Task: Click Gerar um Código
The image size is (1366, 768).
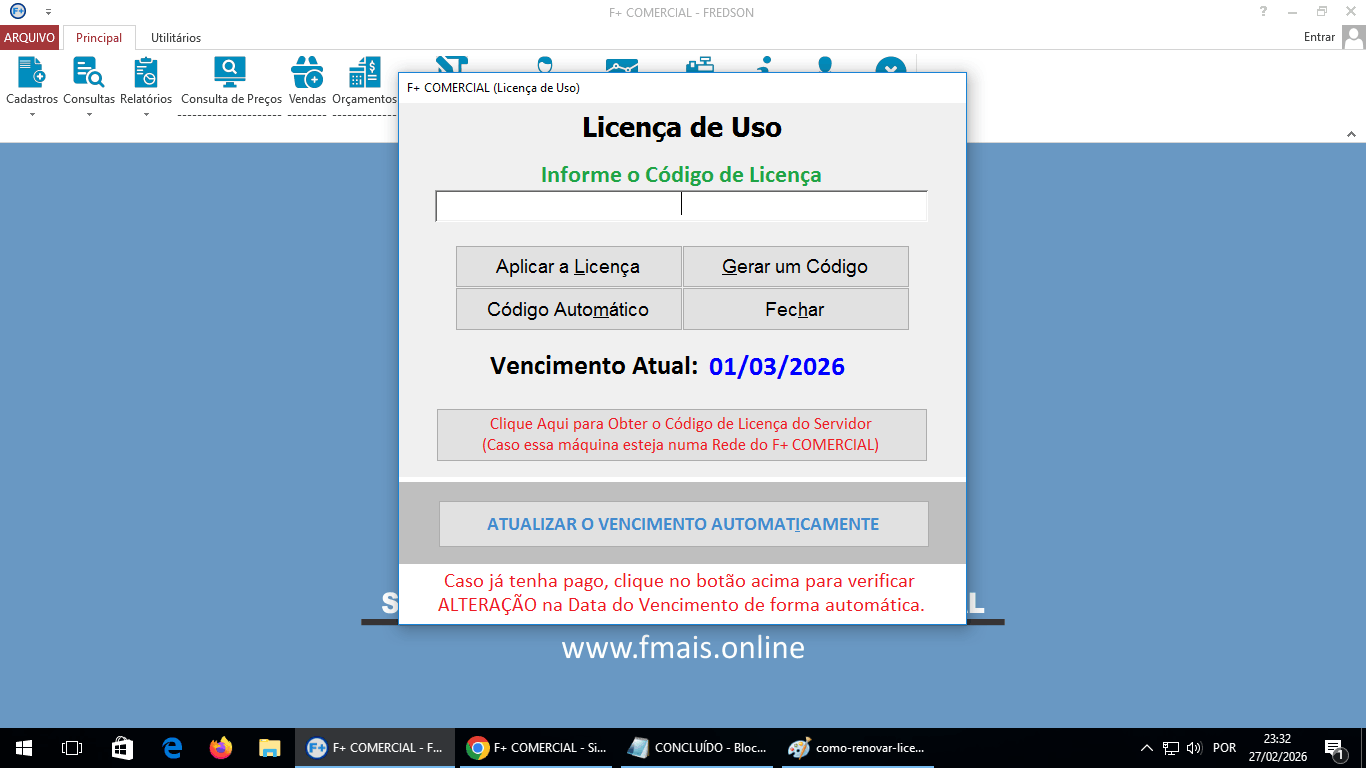Action: coord(795,266)
